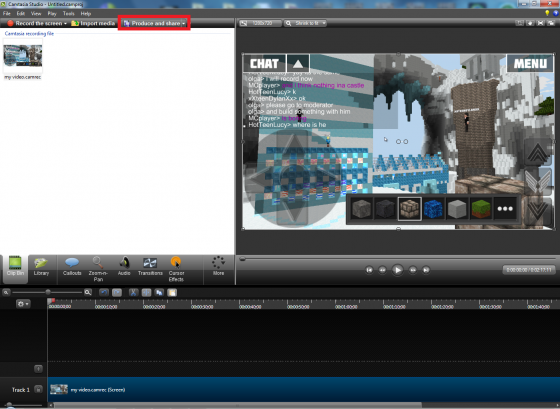Open the Tools menu
Screen dimensions: 560x409
tap(68, 14)
